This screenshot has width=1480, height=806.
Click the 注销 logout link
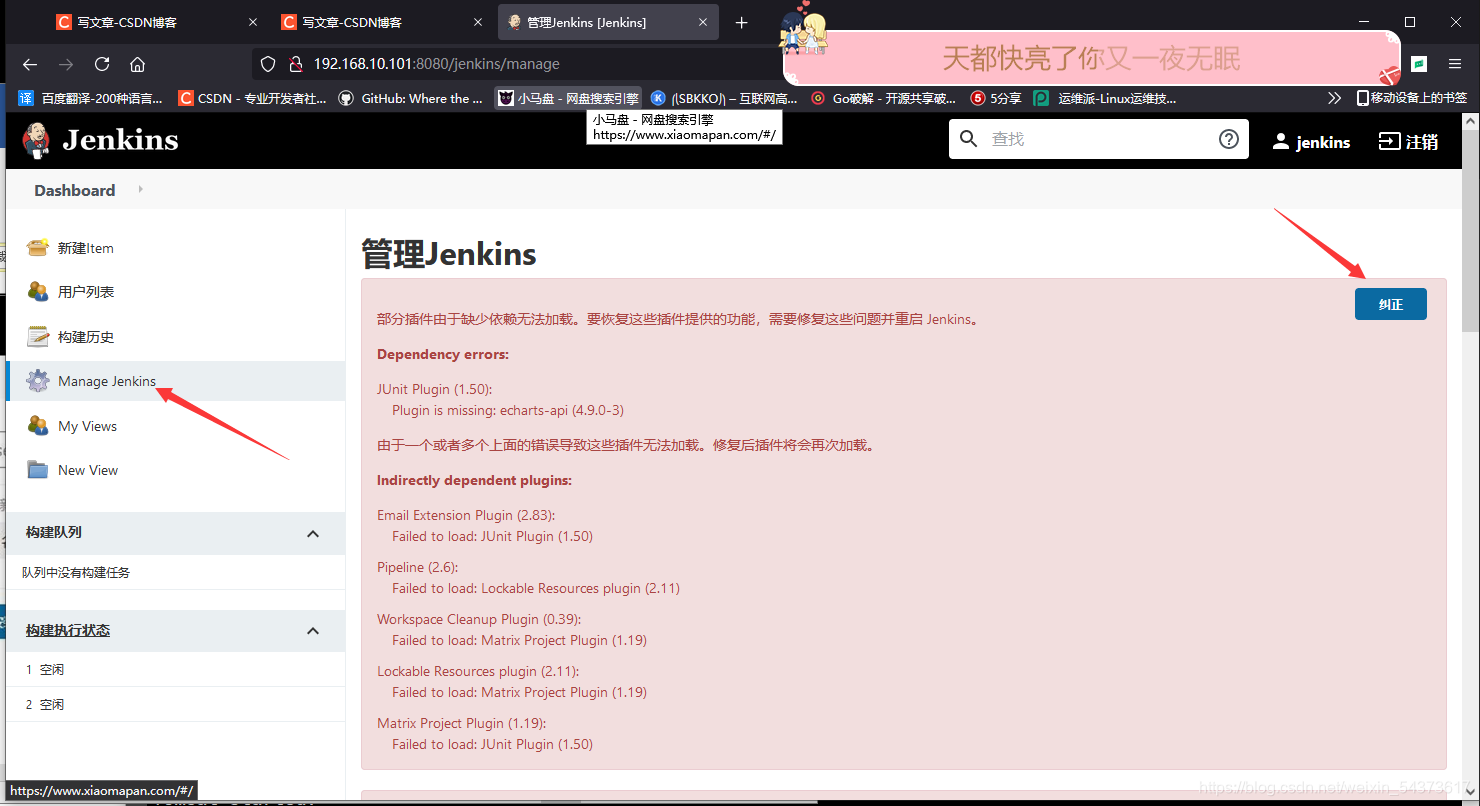[x=1422, y=142]
